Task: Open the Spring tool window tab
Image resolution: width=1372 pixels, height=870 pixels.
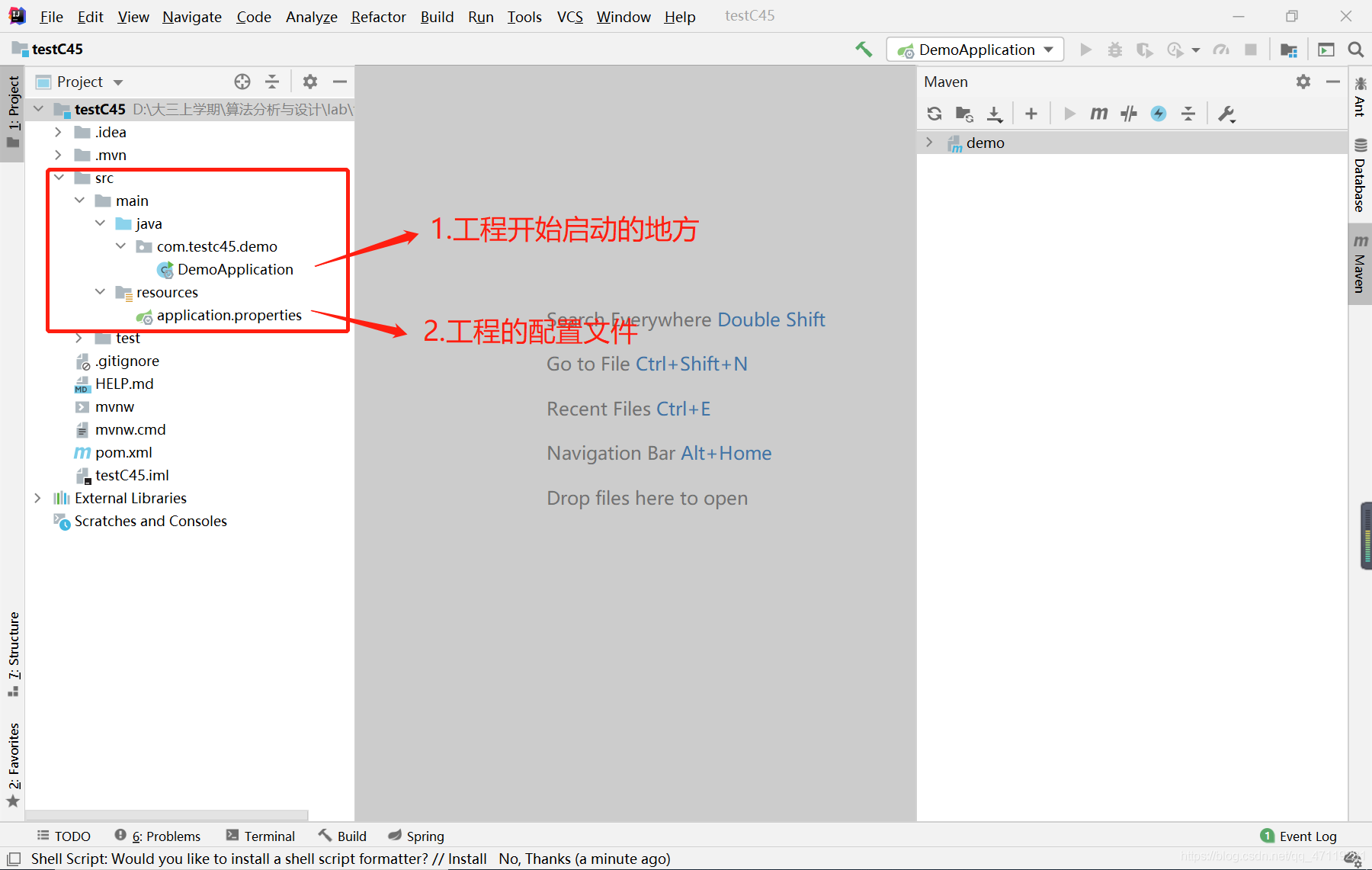Action: point(416,836)
